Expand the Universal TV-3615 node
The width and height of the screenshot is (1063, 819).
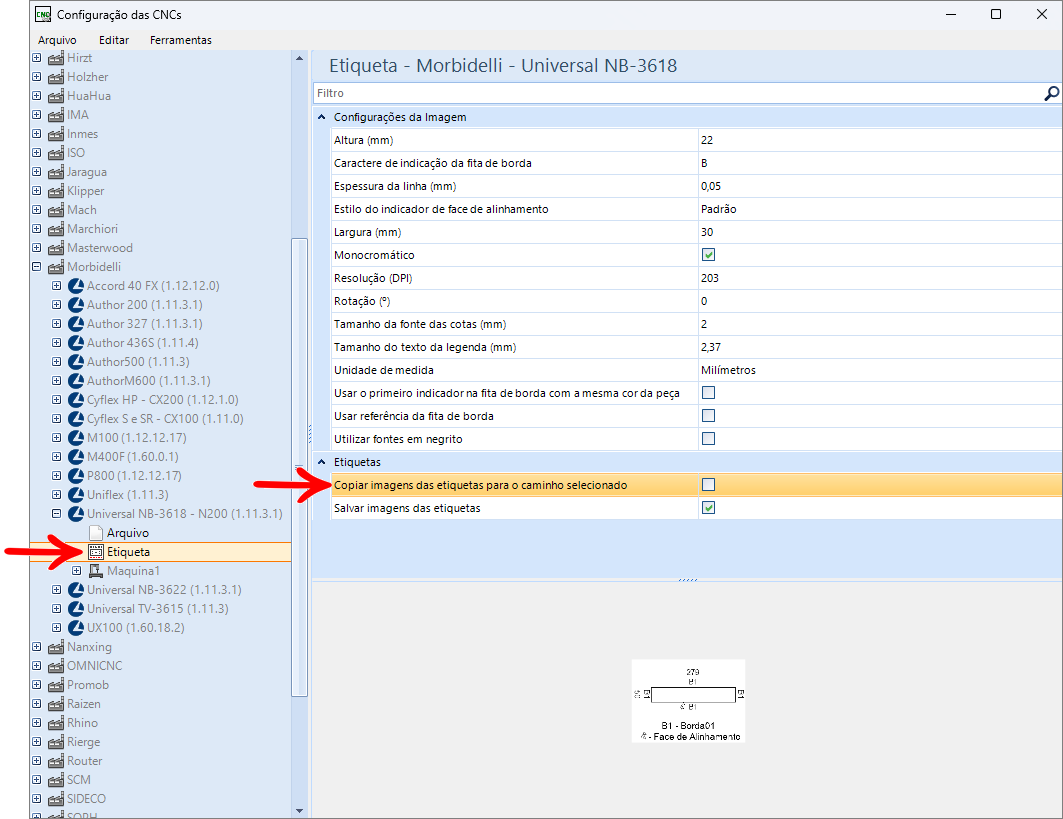click(57, 609)
